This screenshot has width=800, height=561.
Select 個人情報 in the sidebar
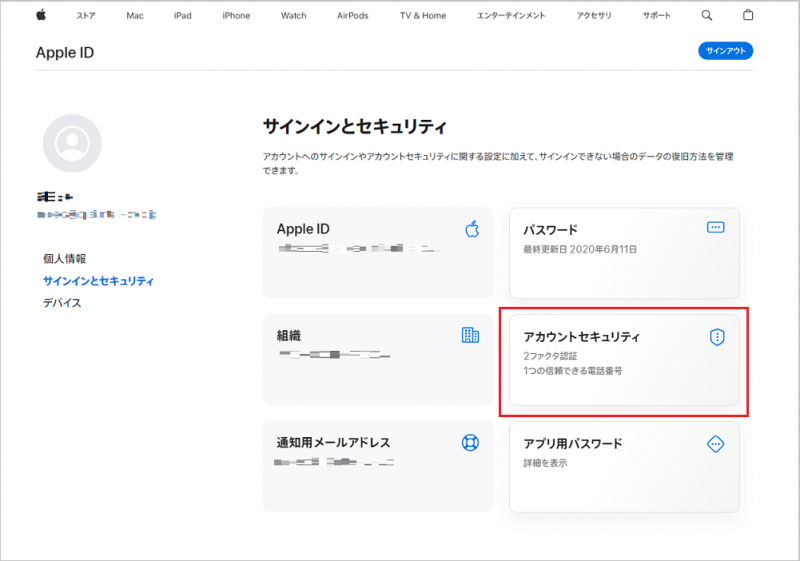tap(64, 258)
